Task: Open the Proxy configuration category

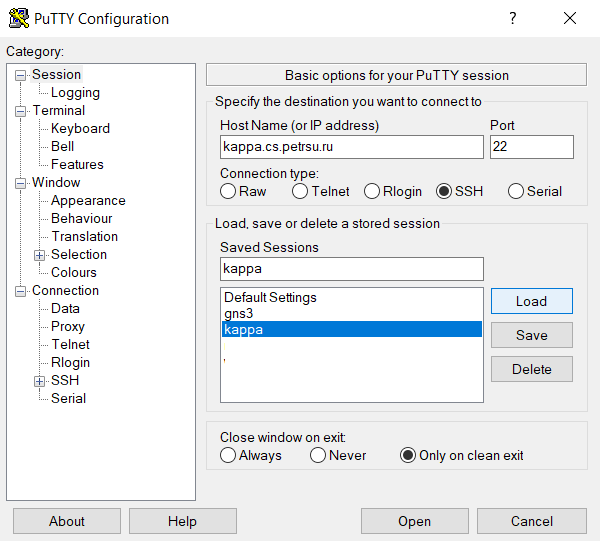Action: pos(68,327)
